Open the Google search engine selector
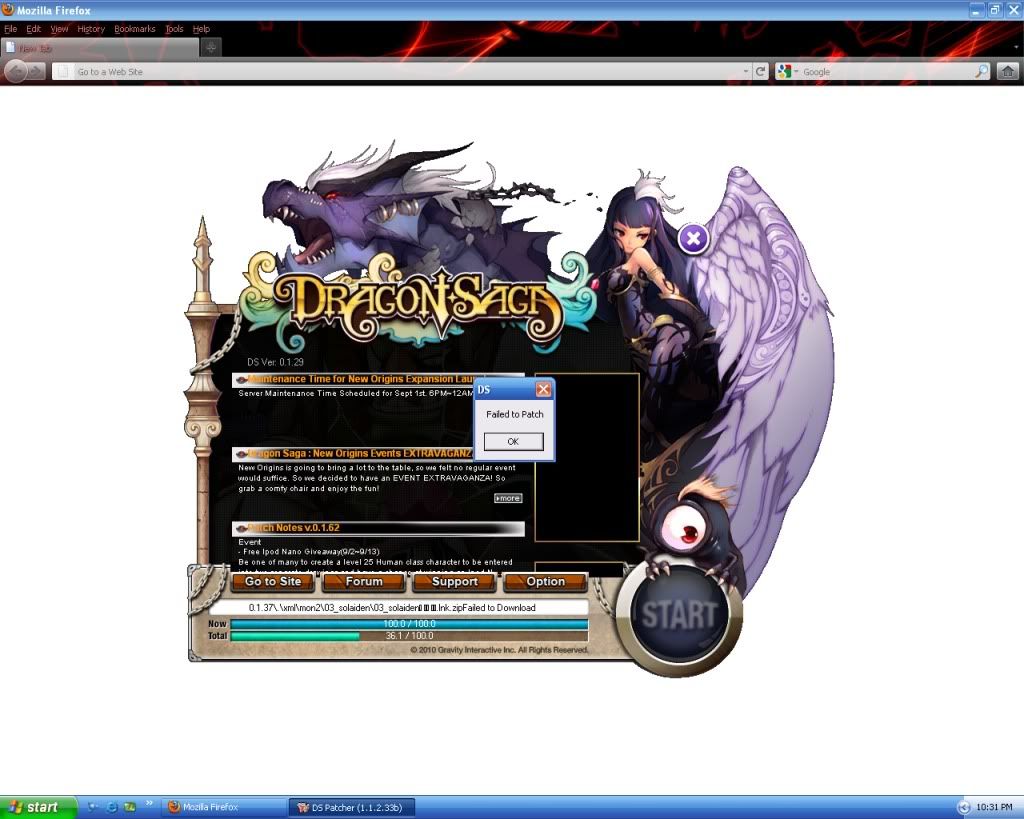Image resolution: width=1024 pixels, height=819 pixels. [x=787, y=71]
